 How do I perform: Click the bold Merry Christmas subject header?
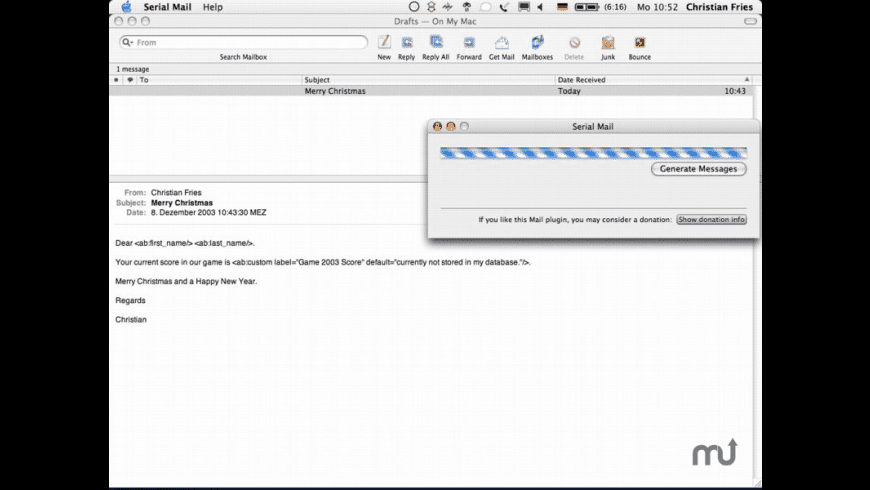click(181, 203)
